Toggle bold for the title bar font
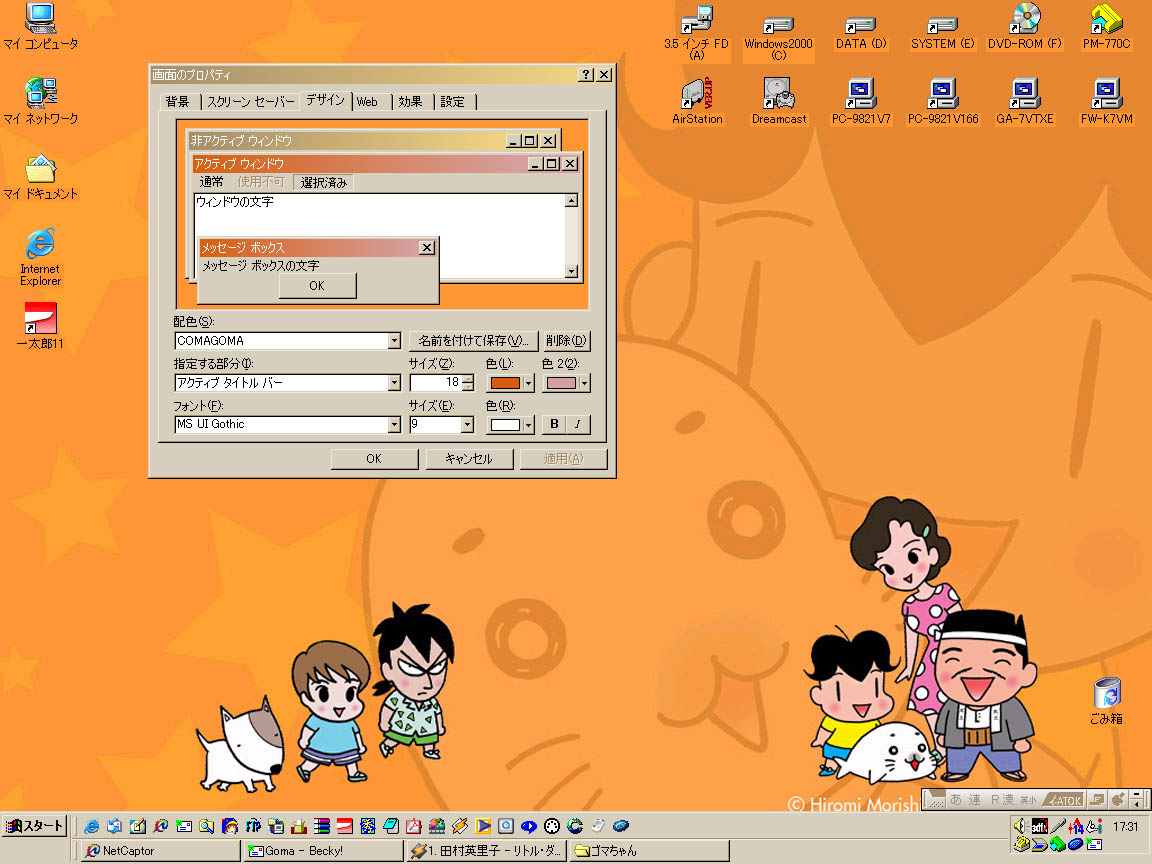 [555, 424]
